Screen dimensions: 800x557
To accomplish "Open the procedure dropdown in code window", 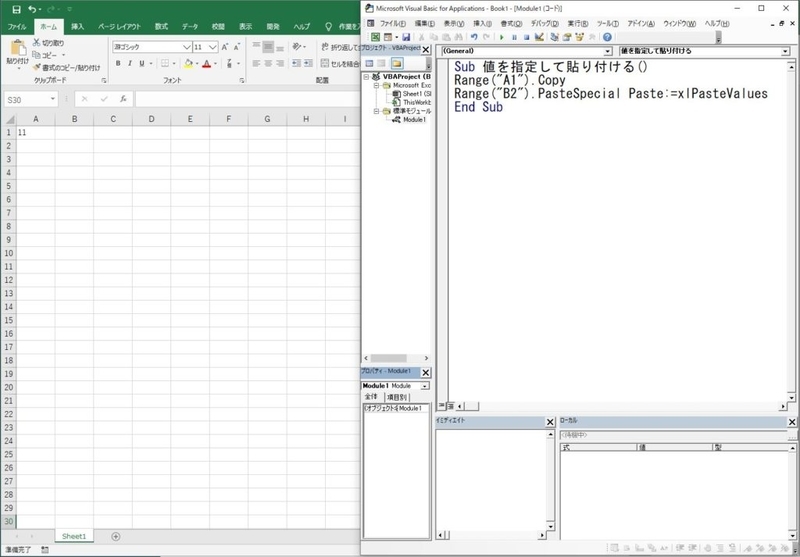I will (x=785, y=51).
